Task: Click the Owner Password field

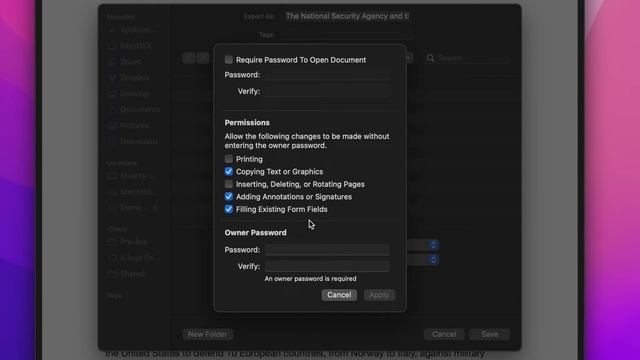Action: click(x=327, y=250)
